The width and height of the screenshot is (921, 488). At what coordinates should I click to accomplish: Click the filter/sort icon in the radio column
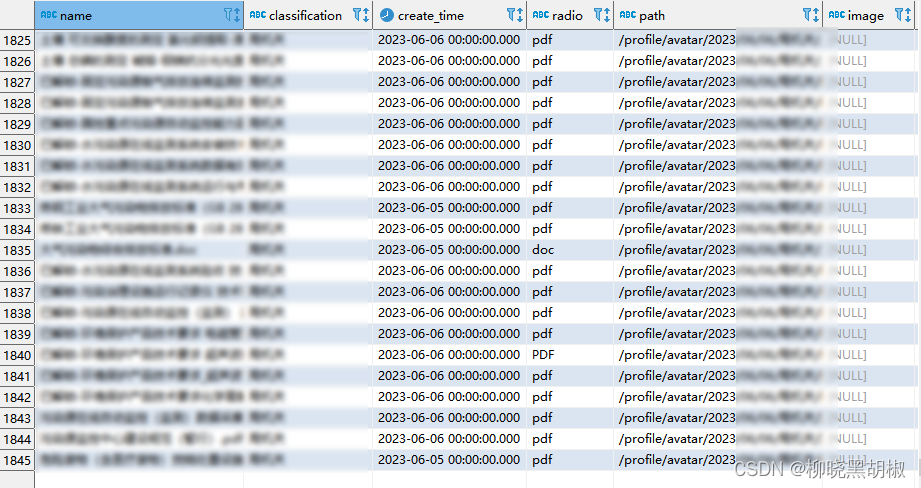[x=602, y=15]
